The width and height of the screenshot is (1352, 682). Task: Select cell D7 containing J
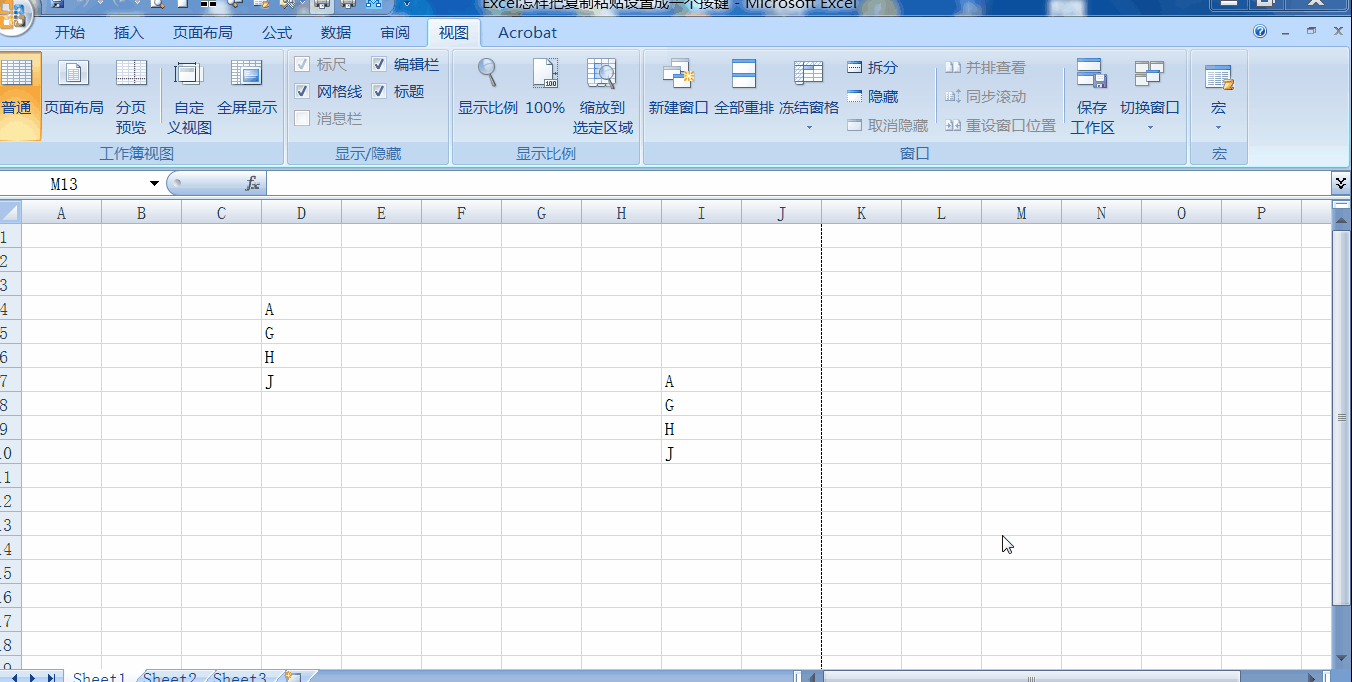301,381
